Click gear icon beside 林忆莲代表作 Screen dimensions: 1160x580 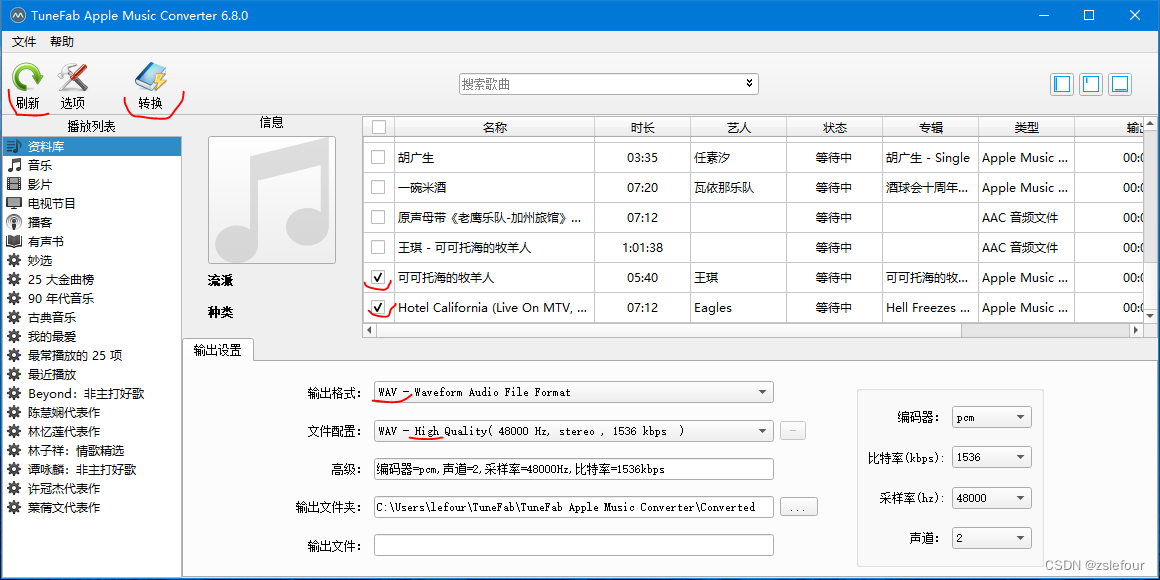pyautogui.click(x=13, y=431)
